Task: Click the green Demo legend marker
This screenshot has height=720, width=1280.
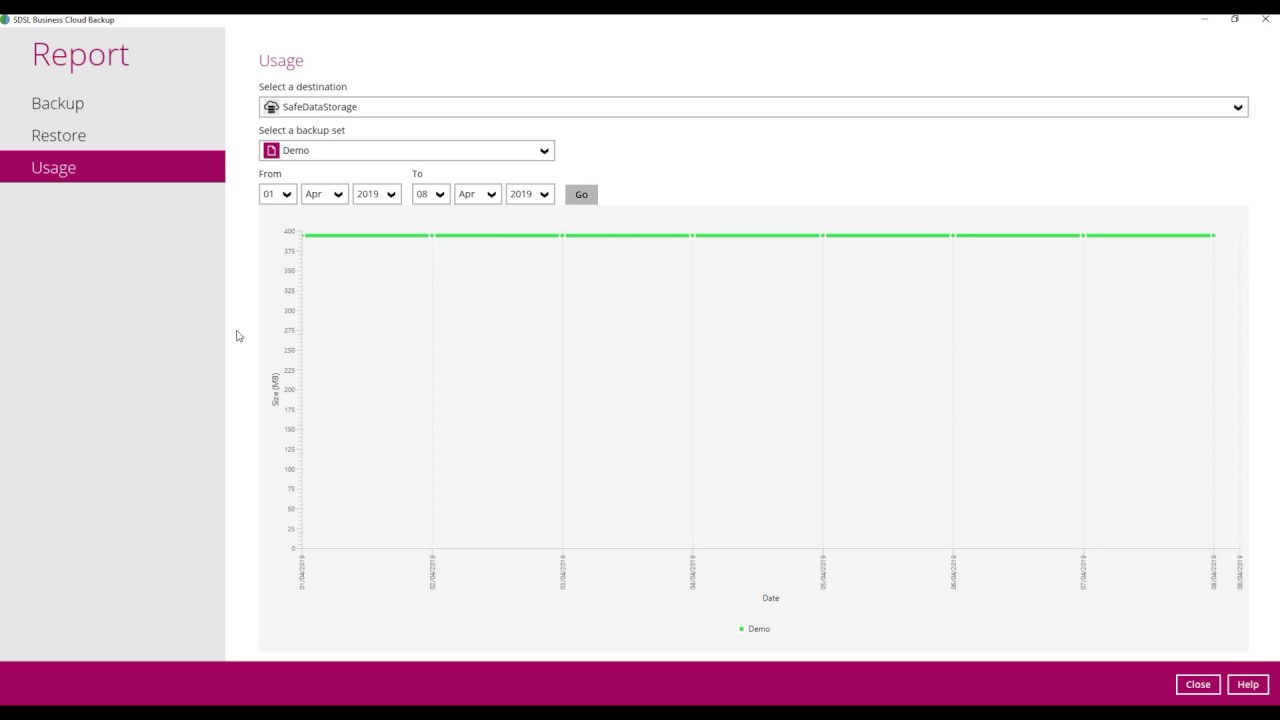Action: [741, 629]
